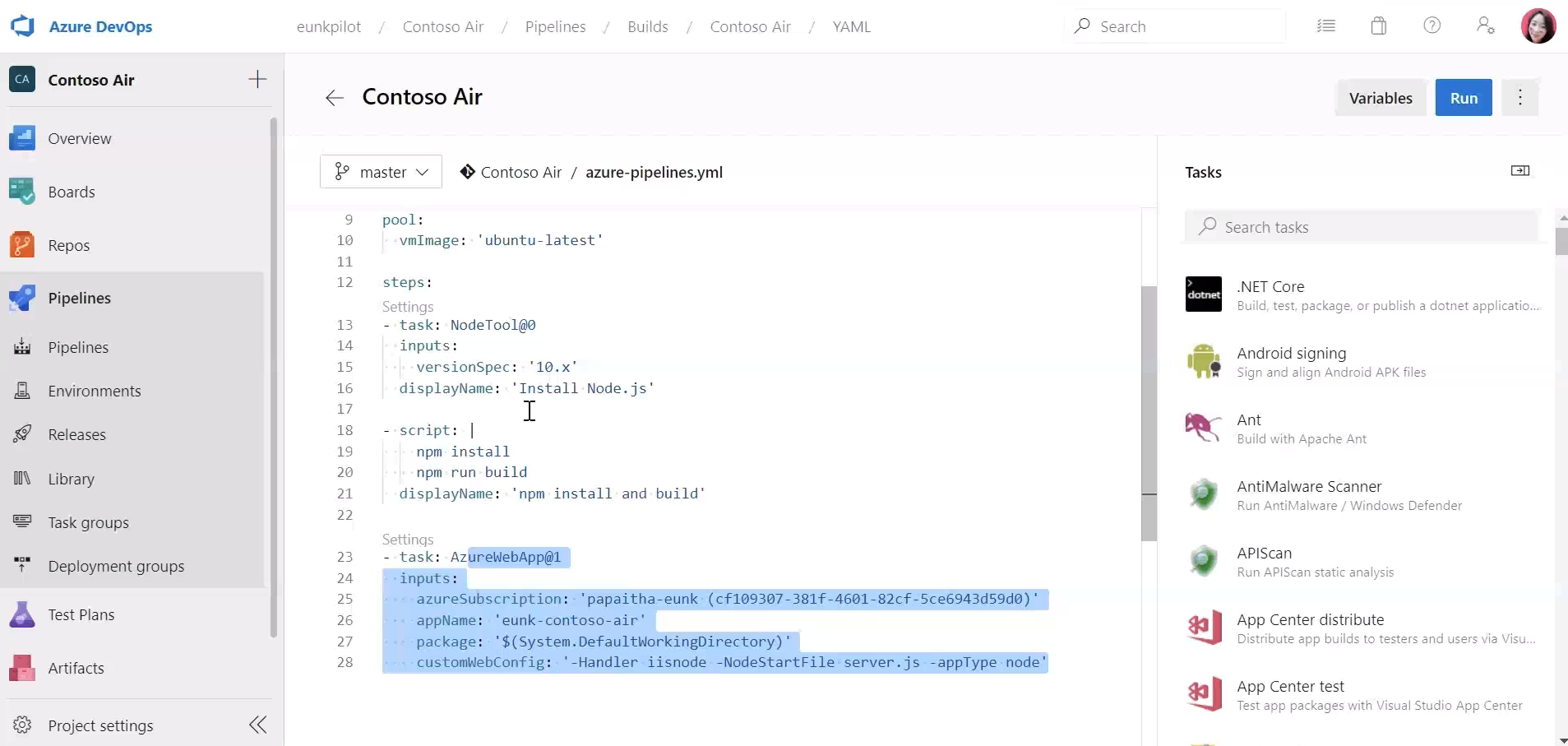1568x746 pixels.
Task: Open Settings above AzureWebApp task
Action: click(x=408, y=540)
